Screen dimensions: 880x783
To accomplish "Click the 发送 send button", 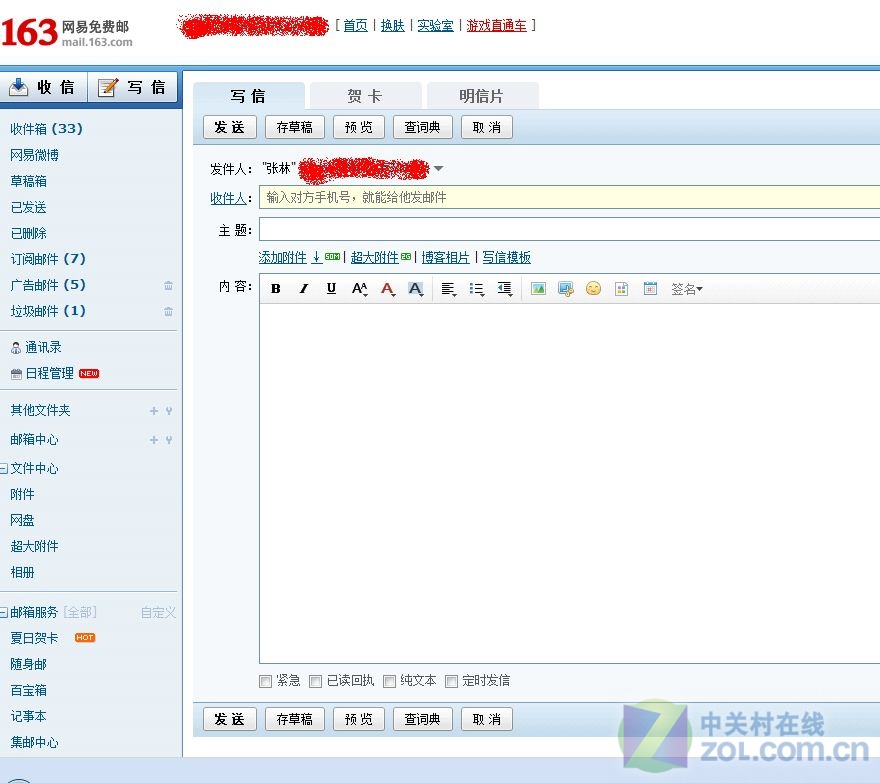I will pos(229,127).
